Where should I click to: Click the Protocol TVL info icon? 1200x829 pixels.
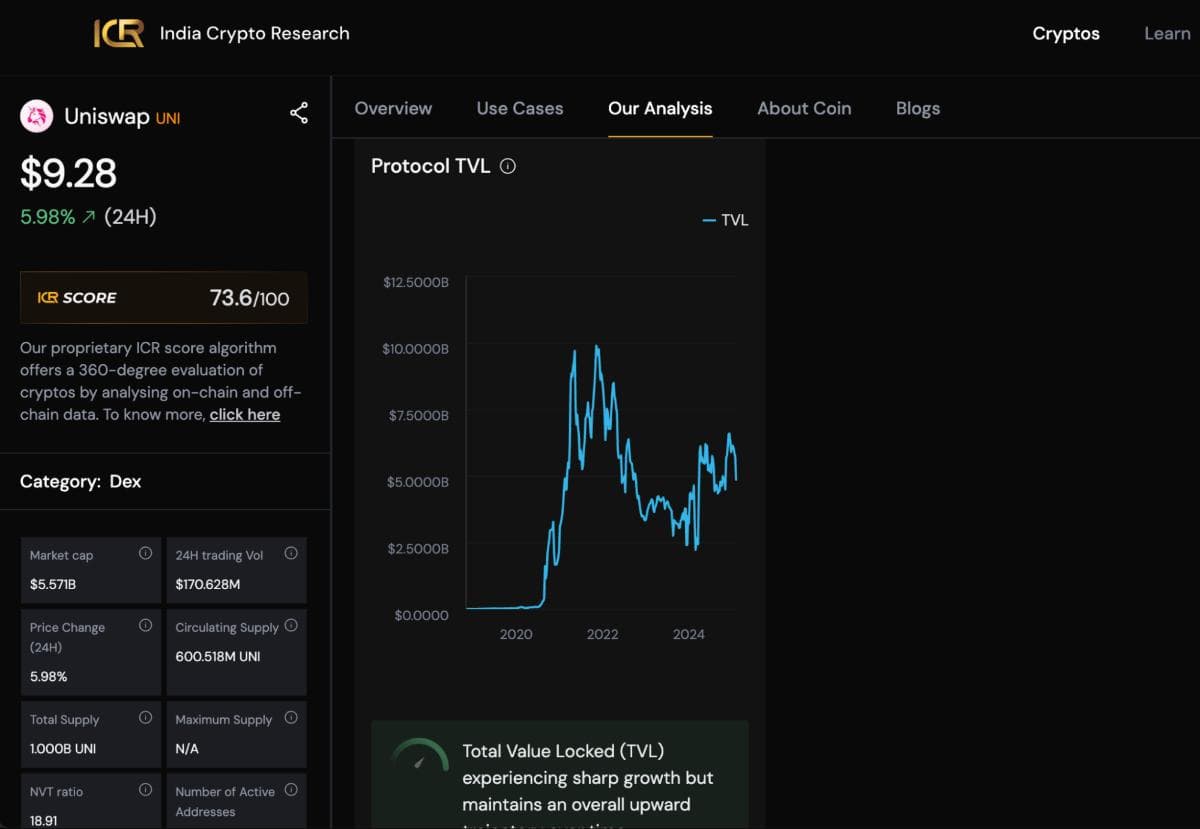click(x=508, y=166)
